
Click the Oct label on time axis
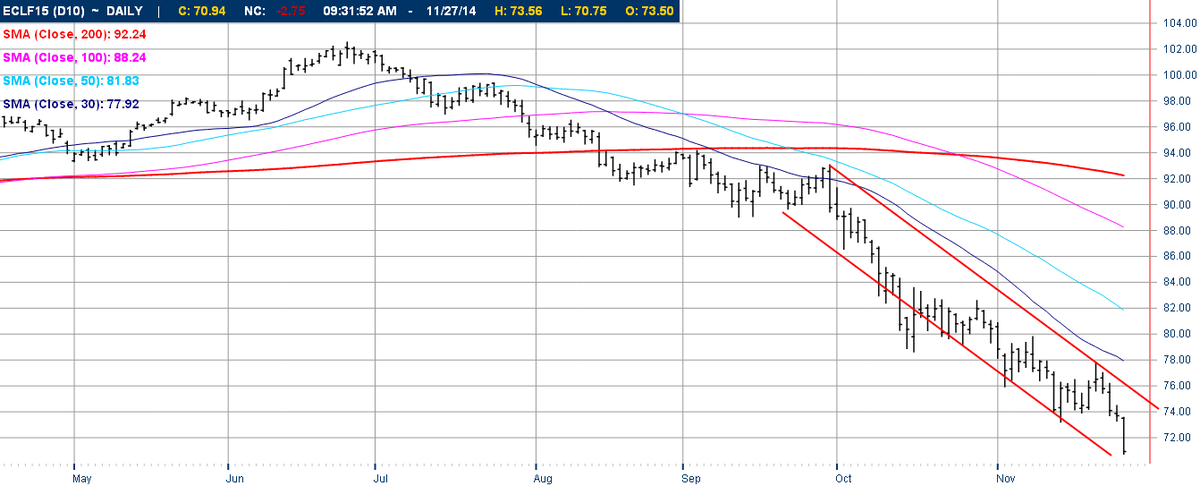pos(844,477)
